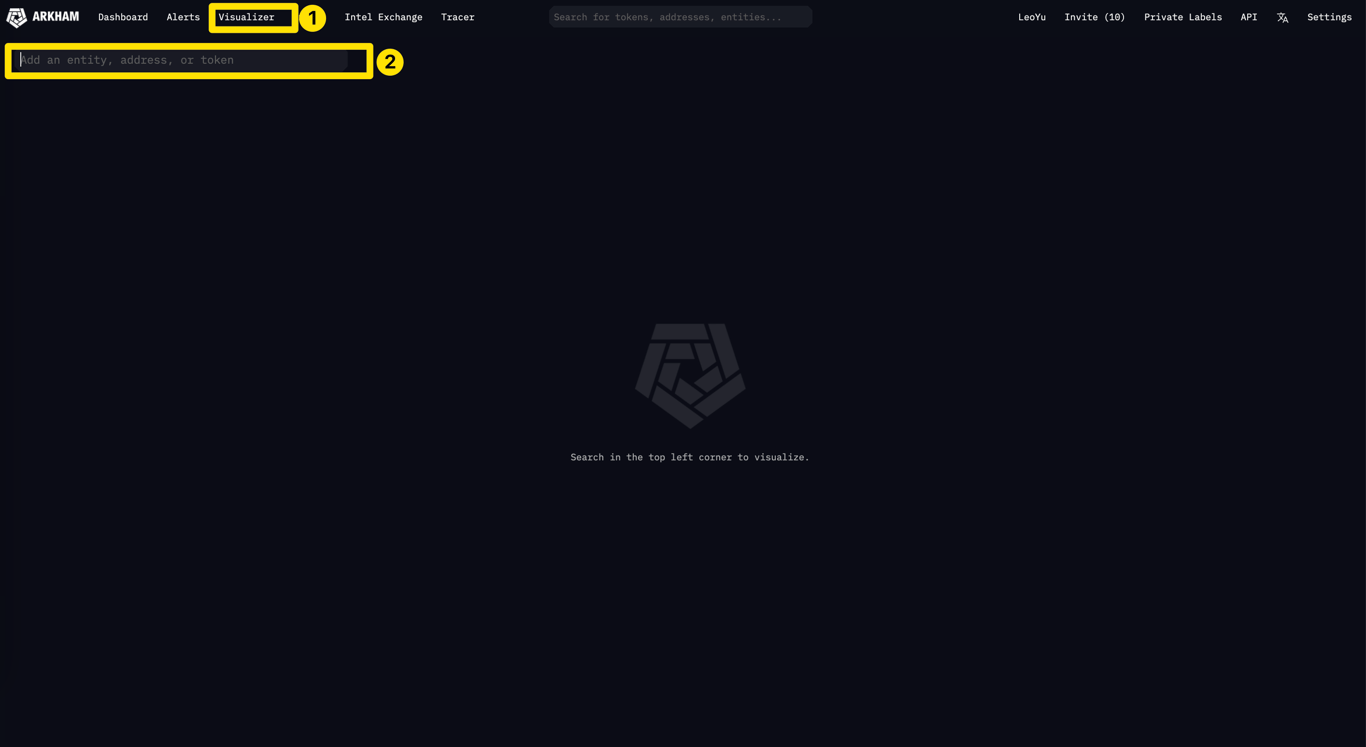This screenshot has width=1366, height=747.
Task: Switch to the Tracer tool
Action: click(458, 17)
